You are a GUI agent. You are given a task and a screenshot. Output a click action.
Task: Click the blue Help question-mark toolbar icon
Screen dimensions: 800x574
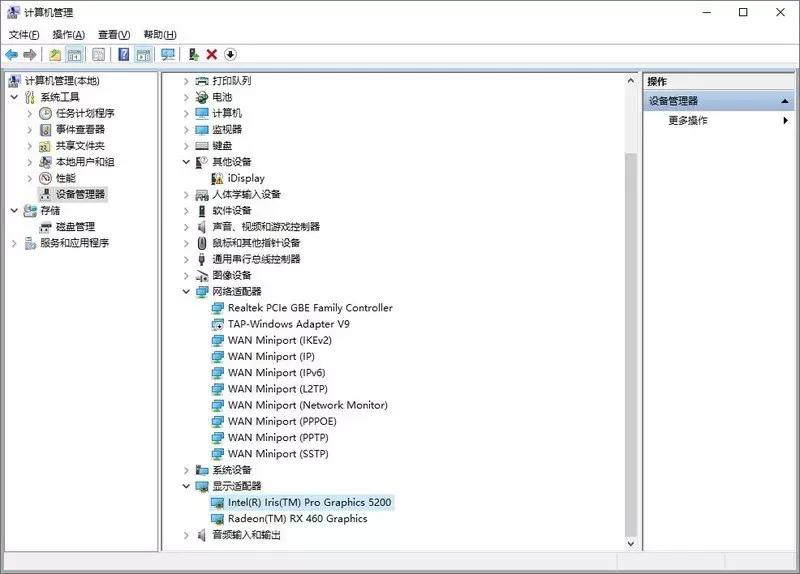[123, 55]
